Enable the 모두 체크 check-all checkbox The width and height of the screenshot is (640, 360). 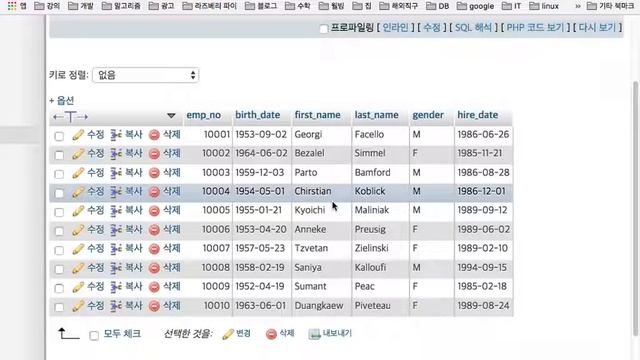tap(94, 336)
